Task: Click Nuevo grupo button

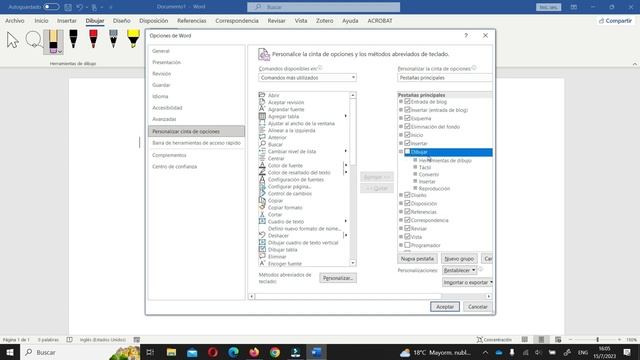Action: (x=459, y=258)
